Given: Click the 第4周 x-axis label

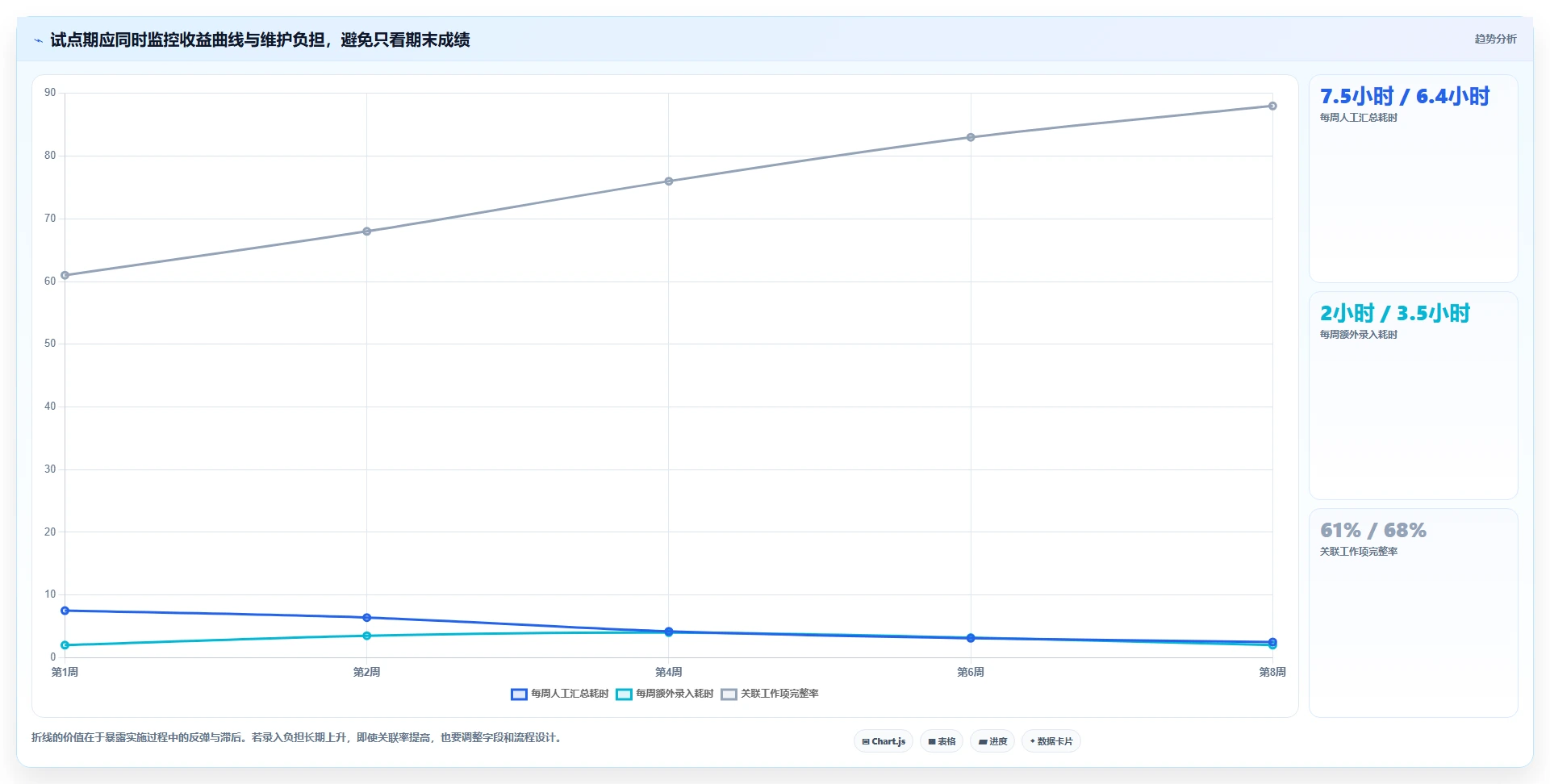Looking at the screenshot, I should [x=668, y=673].
